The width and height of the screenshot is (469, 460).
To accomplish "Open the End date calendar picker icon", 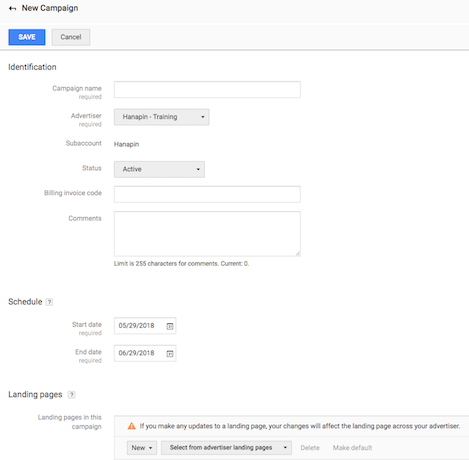I will (x=170, y=354).
